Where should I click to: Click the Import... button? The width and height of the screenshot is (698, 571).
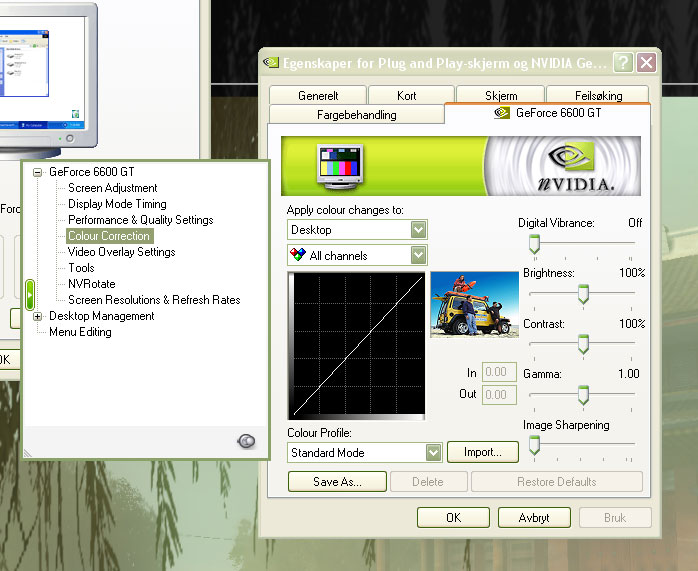click(x=483, y=452)
